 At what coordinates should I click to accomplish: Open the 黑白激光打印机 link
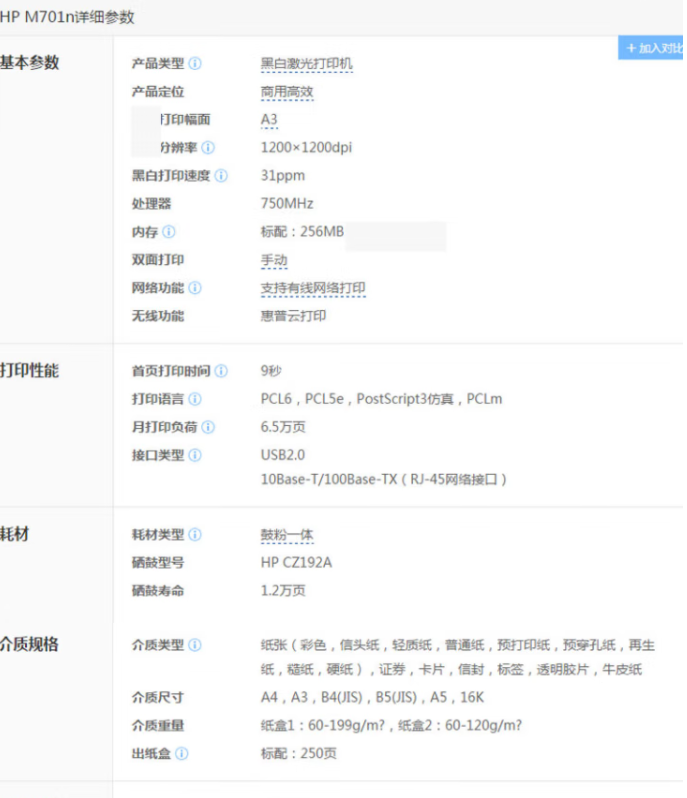(x=307, y=64)
